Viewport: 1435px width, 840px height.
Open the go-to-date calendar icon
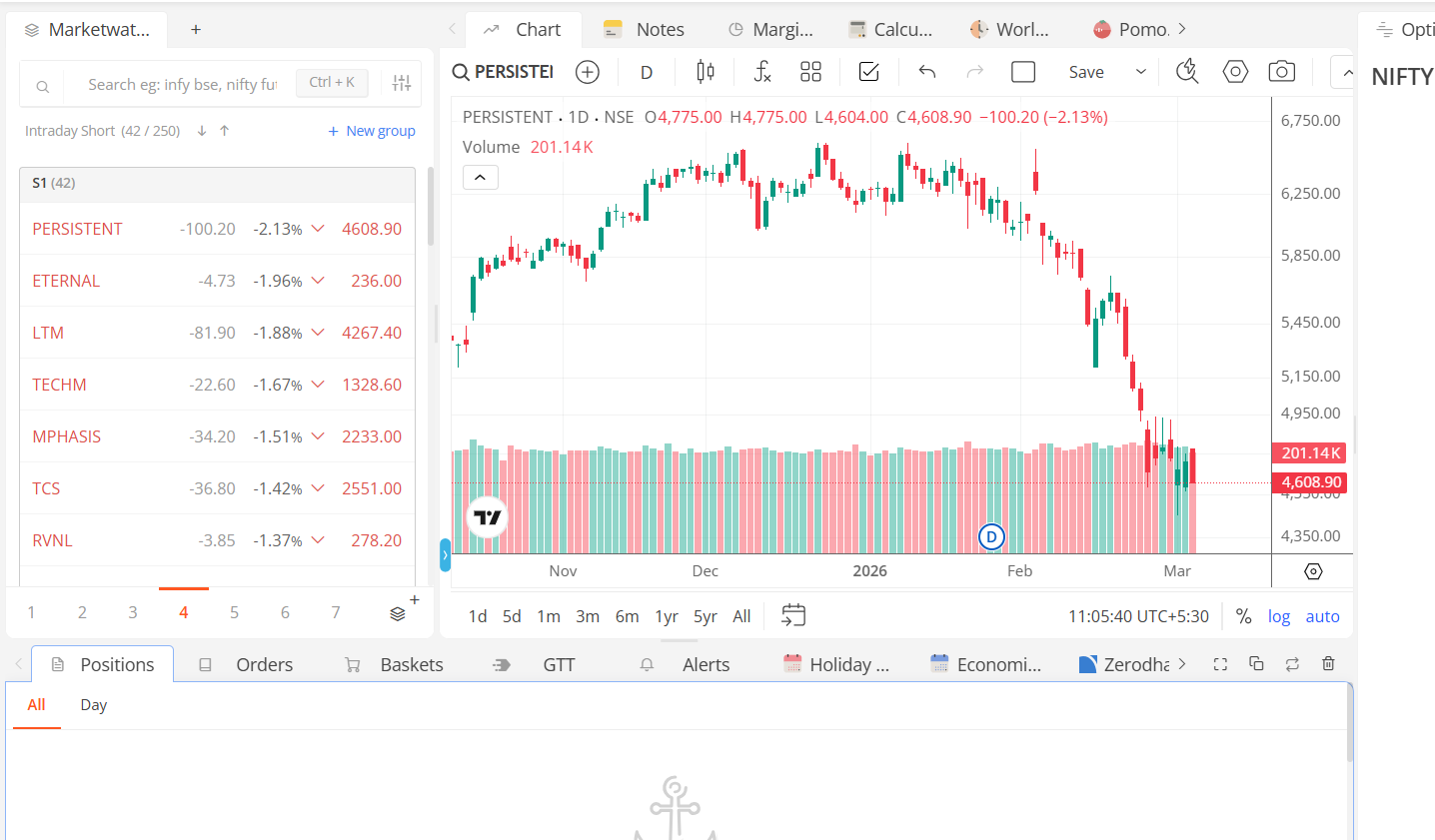(x=793, y=615)
